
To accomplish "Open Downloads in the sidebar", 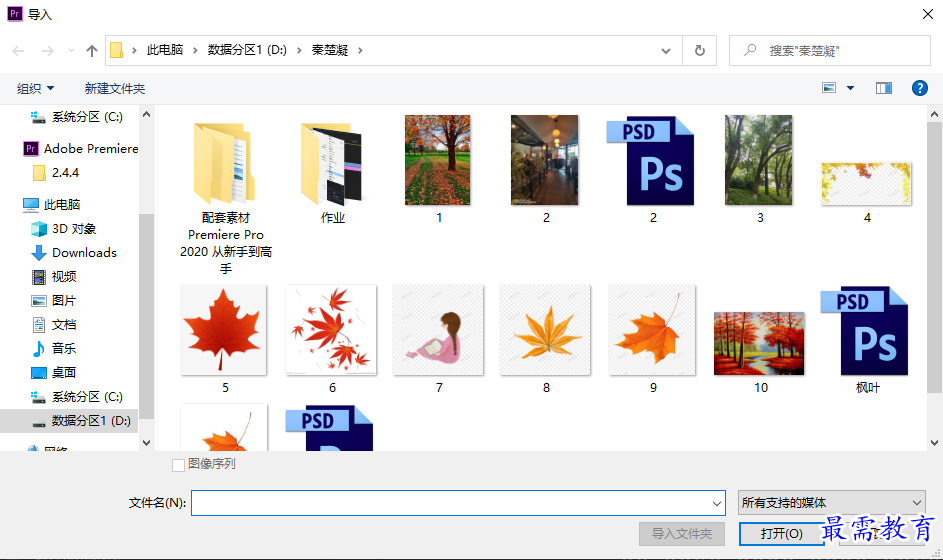I will click(x=73, y=253).
